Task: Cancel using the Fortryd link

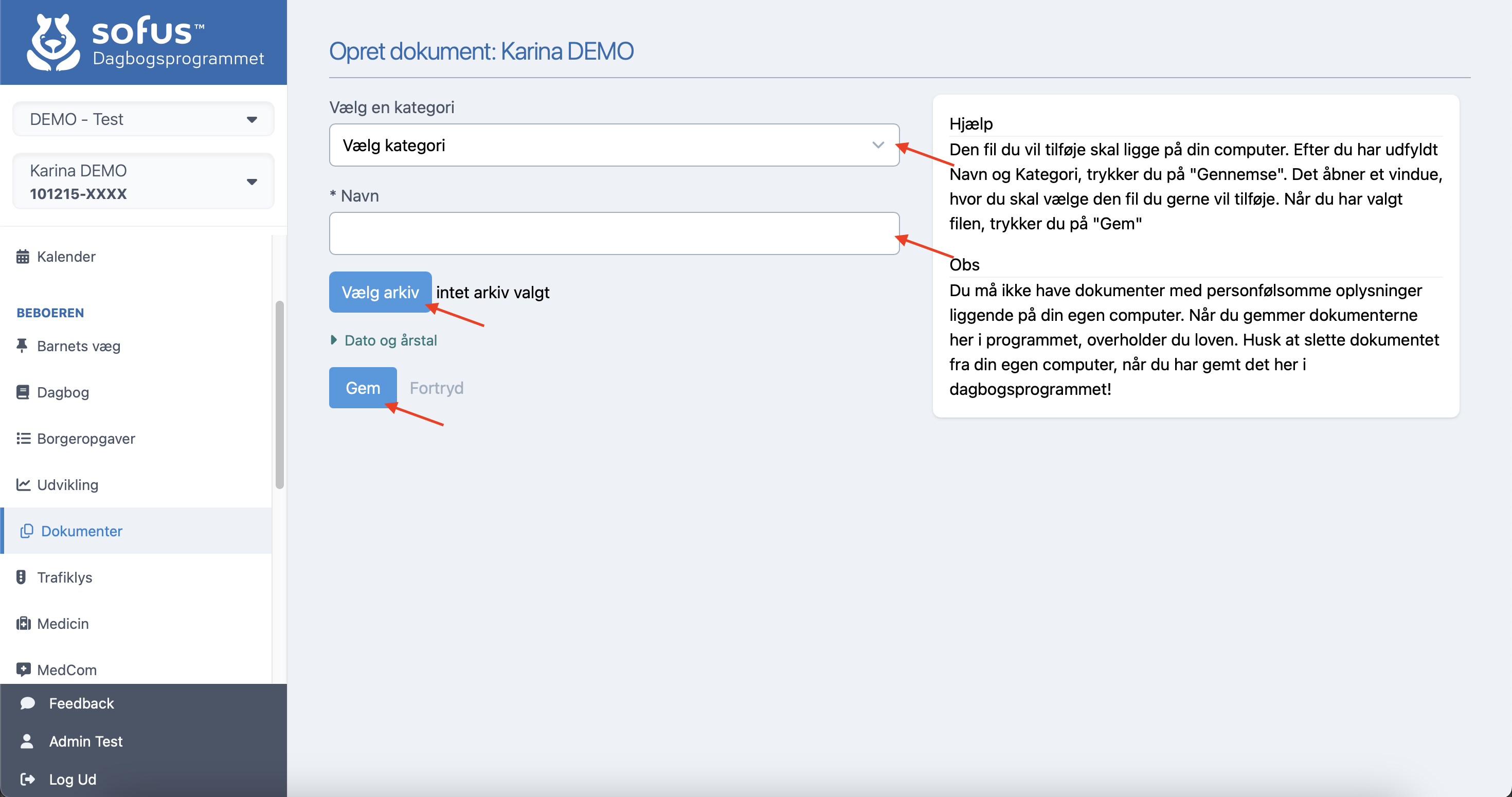Action: point(436,388)
